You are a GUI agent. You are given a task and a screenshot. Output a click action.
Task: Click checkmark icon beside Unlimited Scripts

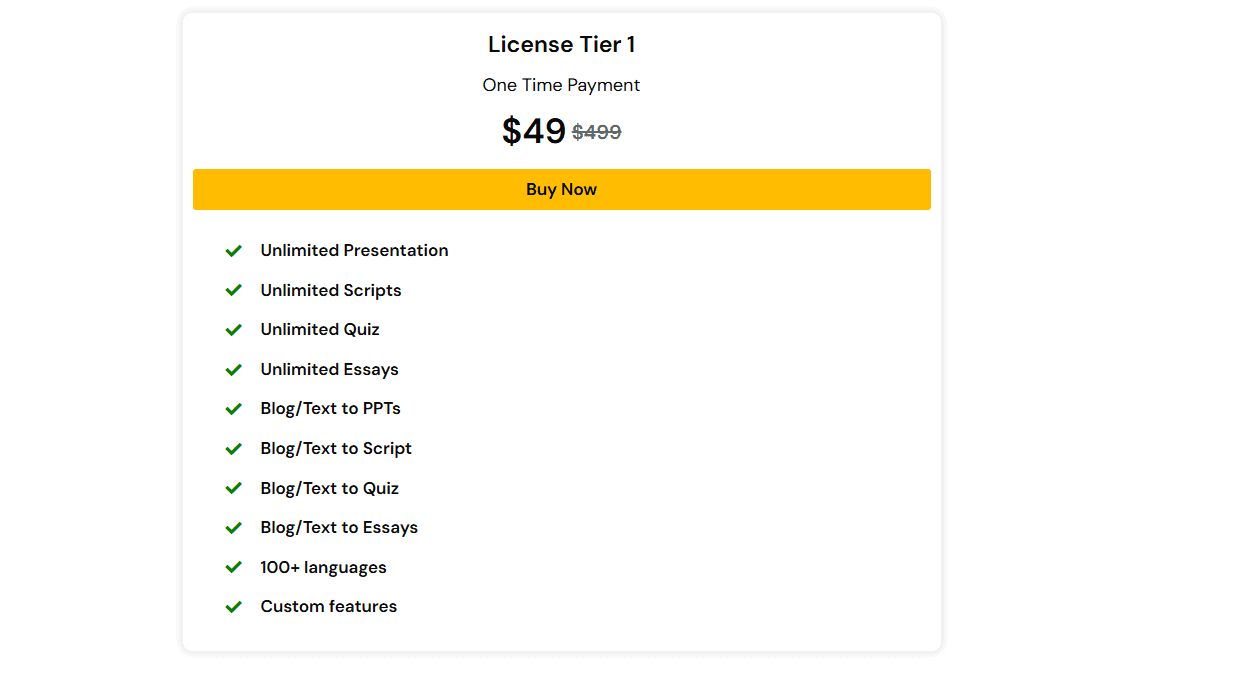point(234,290)
